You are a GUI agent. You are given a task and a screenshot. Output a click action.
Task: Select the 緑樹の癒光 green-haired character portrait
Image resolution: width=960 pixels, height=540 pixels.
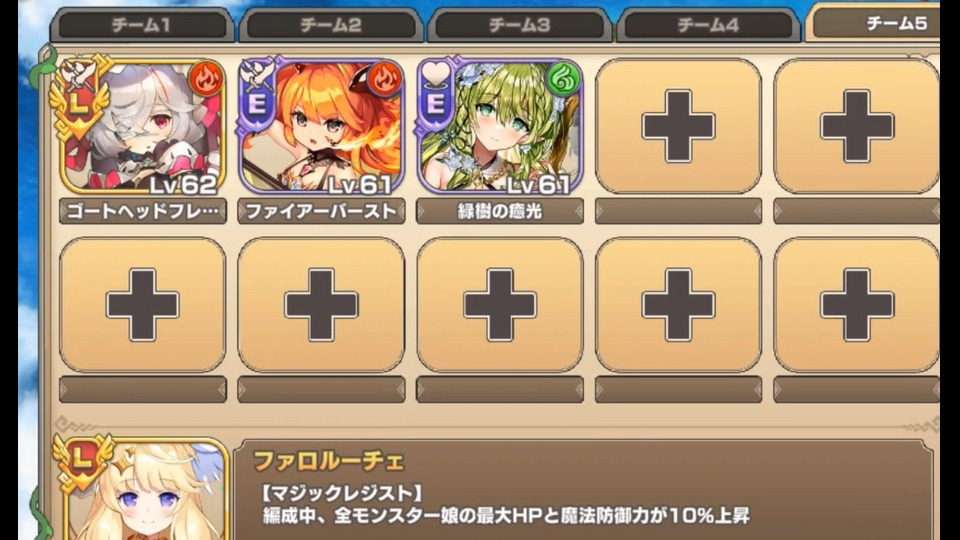[x=500, y=126]
